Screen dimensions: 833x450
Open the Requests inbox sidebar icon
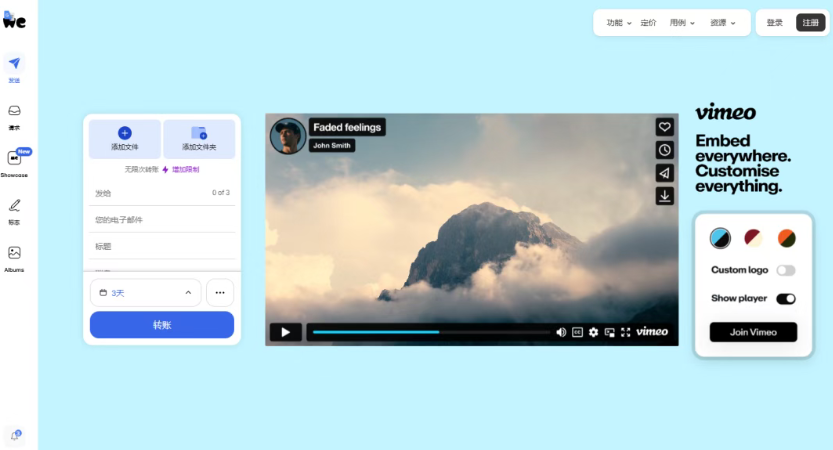14,111
